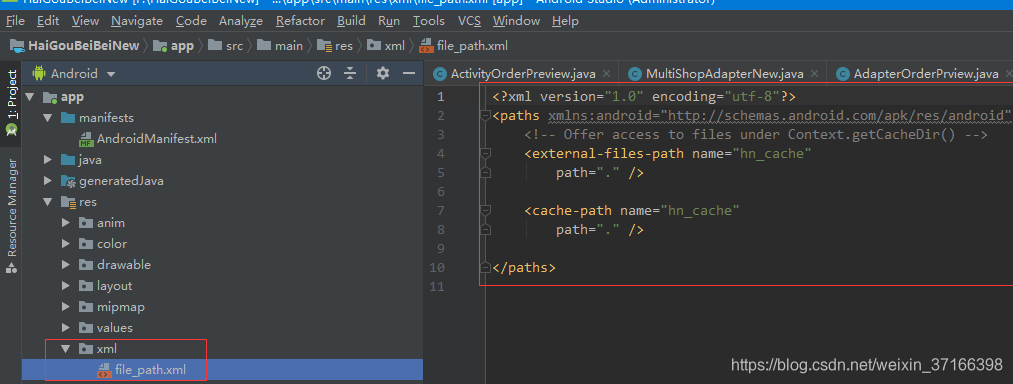Collapse the xml folder
Image resolution: width=1013 pixels, height=384 pixels.
click(65, 348)
